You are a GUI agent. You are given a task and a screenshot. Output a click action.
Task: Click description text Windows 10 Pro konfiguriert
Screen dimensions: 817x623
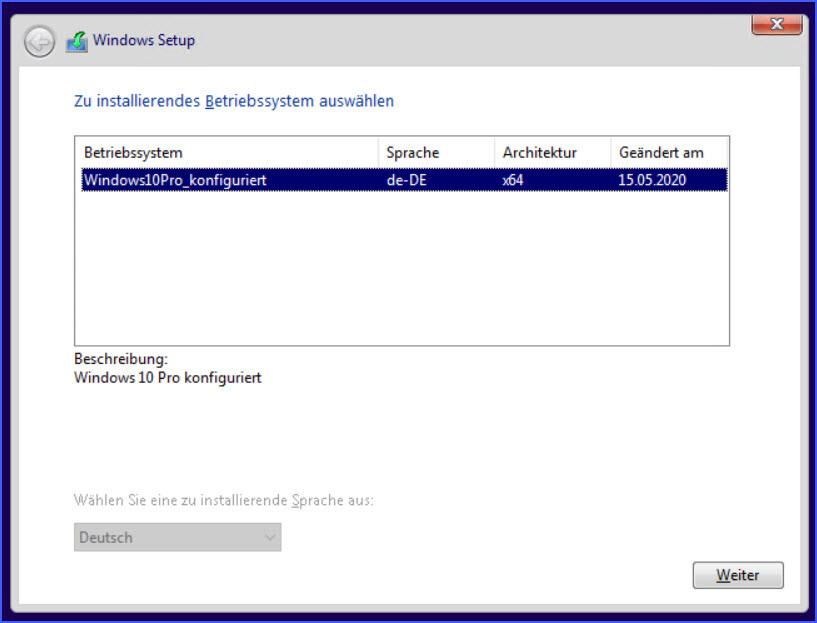coord(168,378)
